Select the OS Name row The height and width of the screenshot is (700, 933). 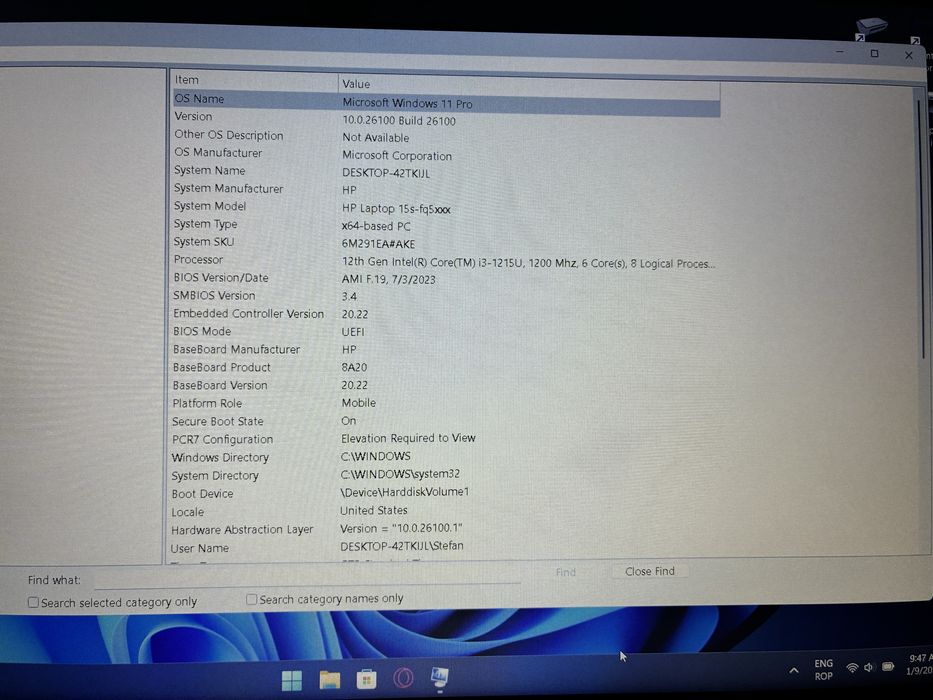[446, 101]
